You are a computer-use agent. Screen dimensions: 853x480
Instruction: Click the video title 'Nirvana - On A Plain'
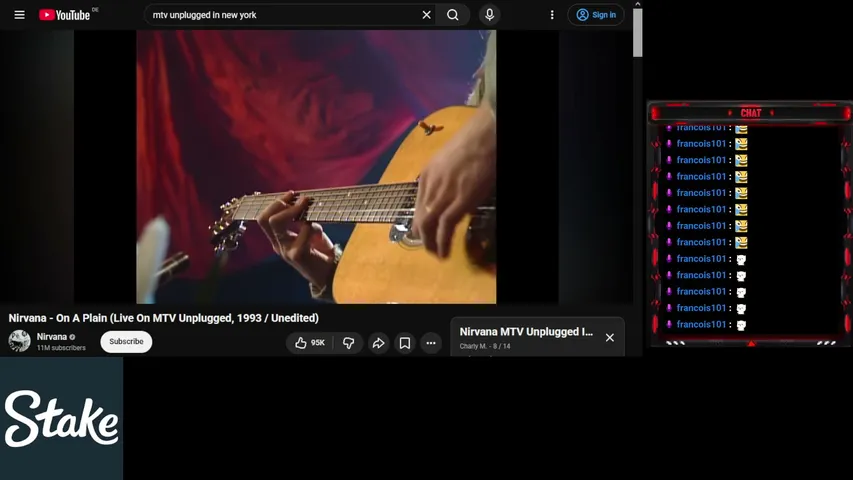[164, 318]
